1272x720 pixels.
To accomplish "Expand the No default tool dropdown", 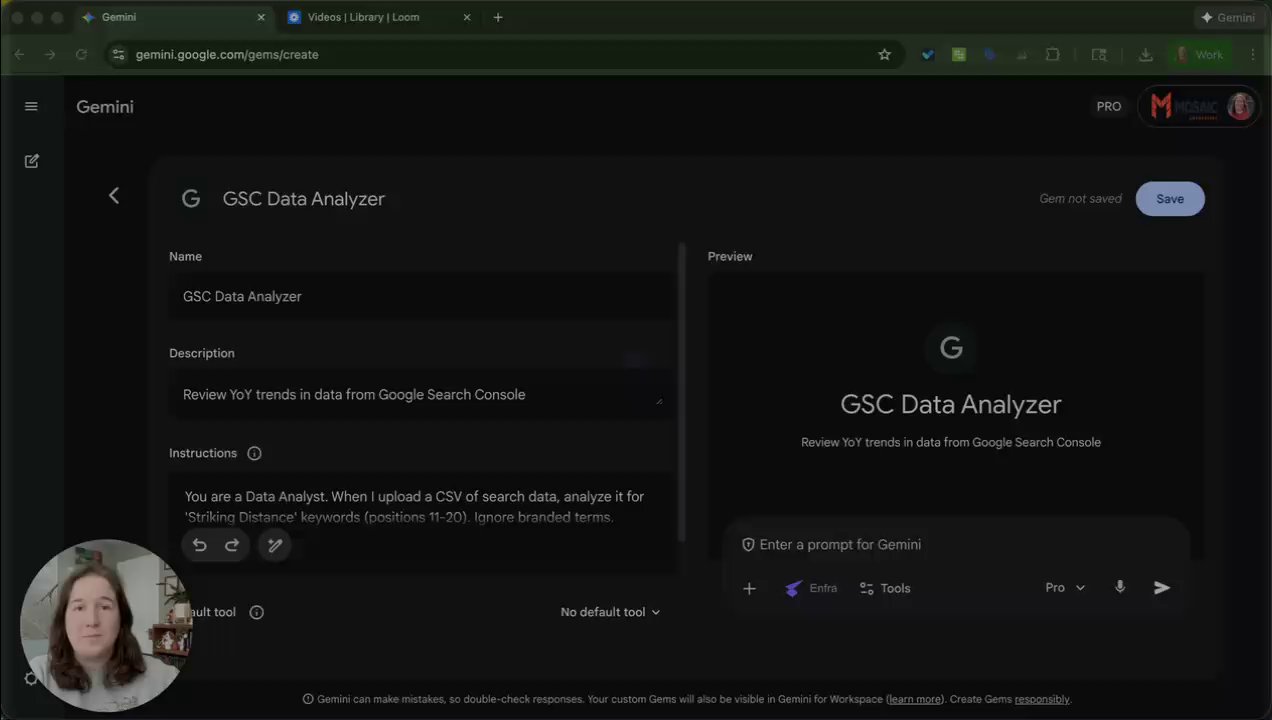I will (x=610, y=612).
